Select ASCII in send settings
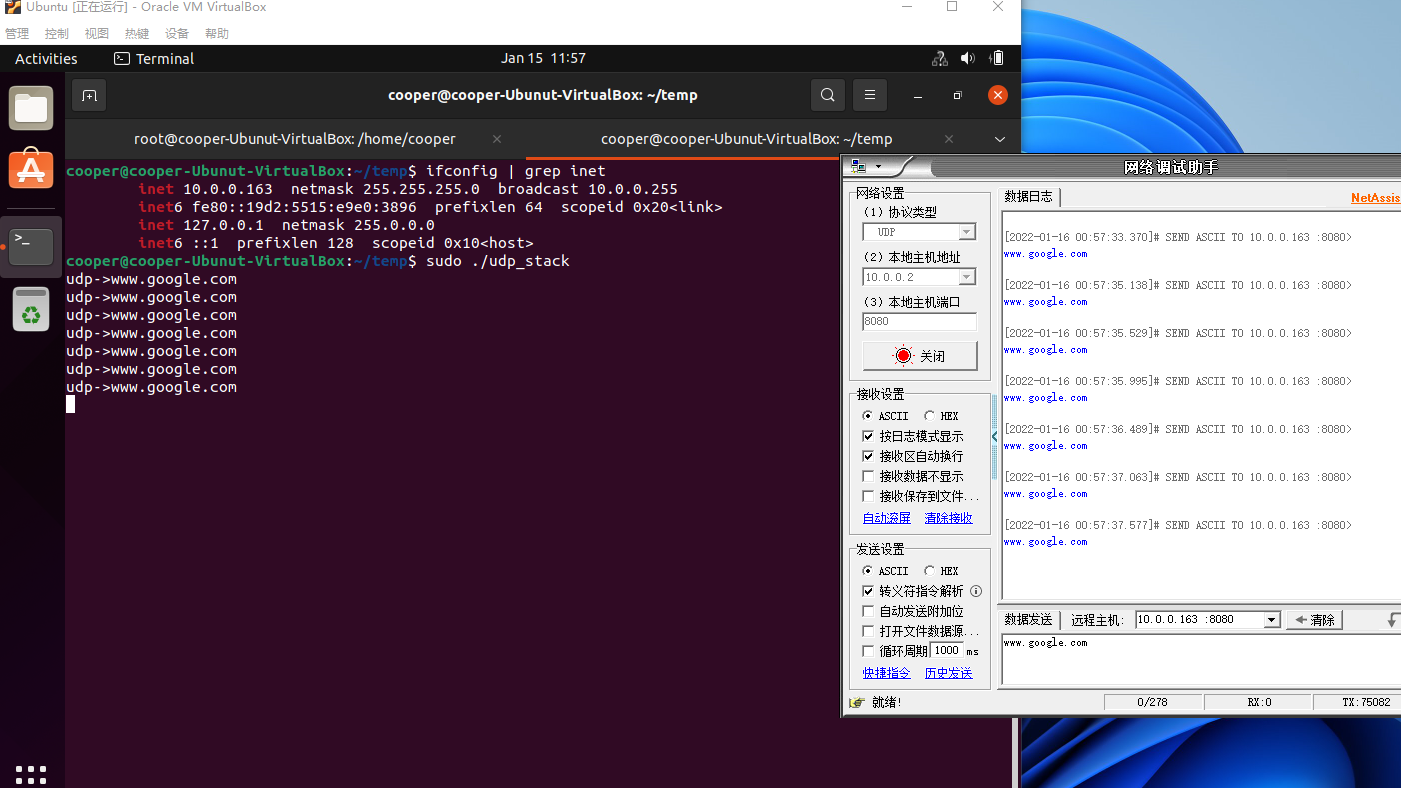Image resolution: width=1401 pixels, height=788 pixels. click(x=868, y=571)
